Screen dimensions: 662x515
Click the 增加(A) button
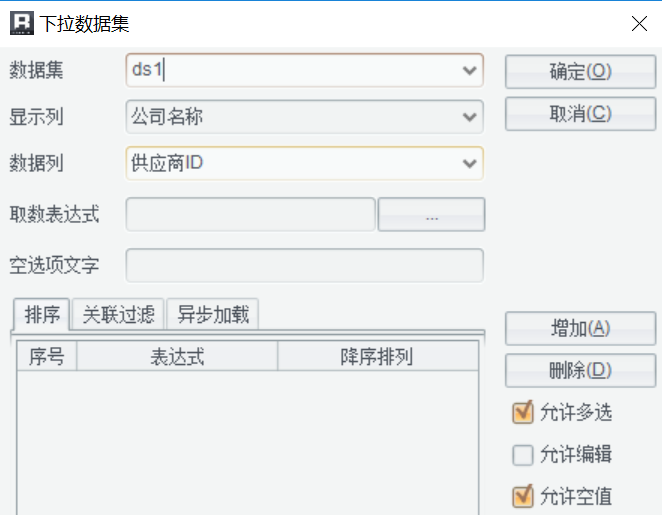click(x=580, y=329)
